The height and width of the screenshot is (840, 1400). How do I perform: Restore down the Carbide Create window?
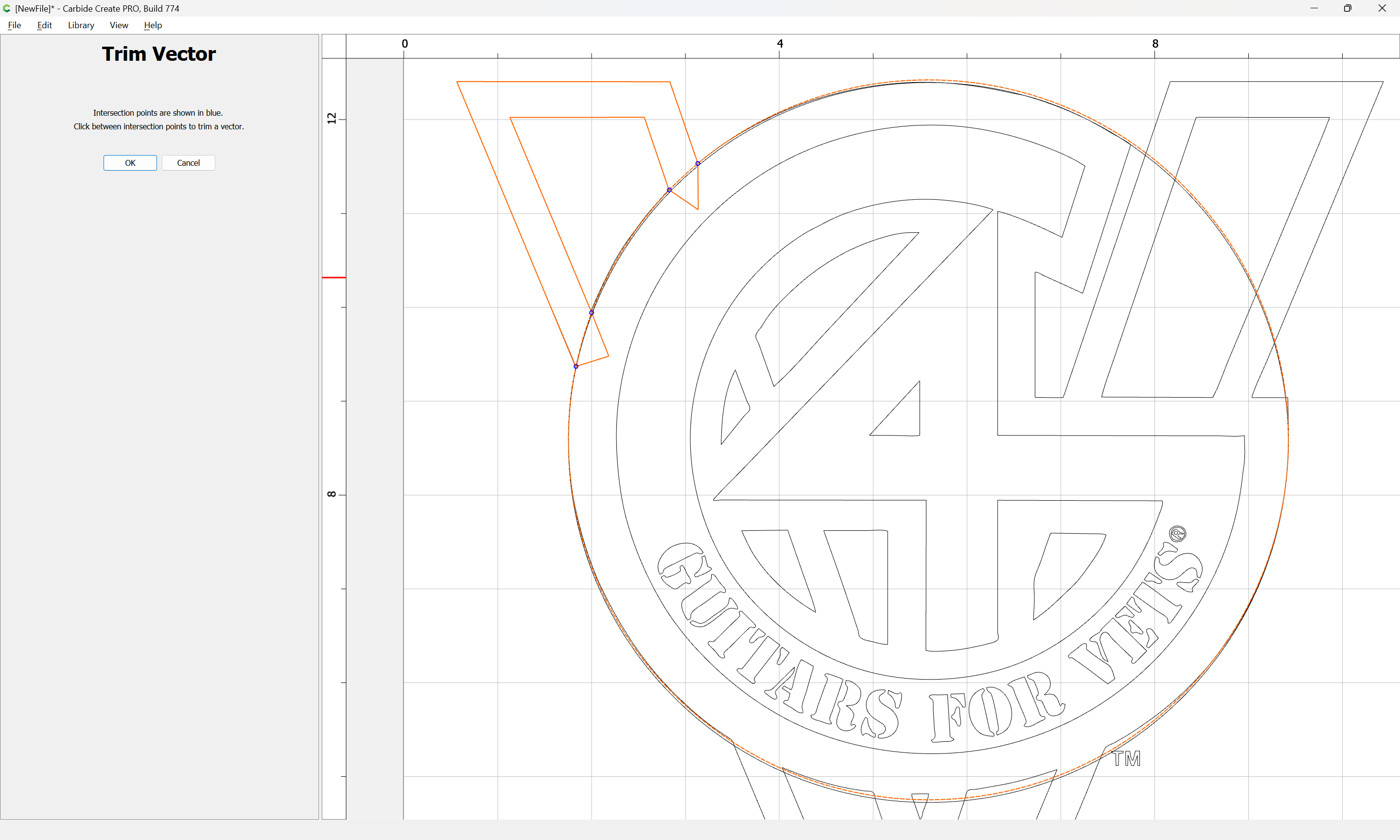(1348, 8)
